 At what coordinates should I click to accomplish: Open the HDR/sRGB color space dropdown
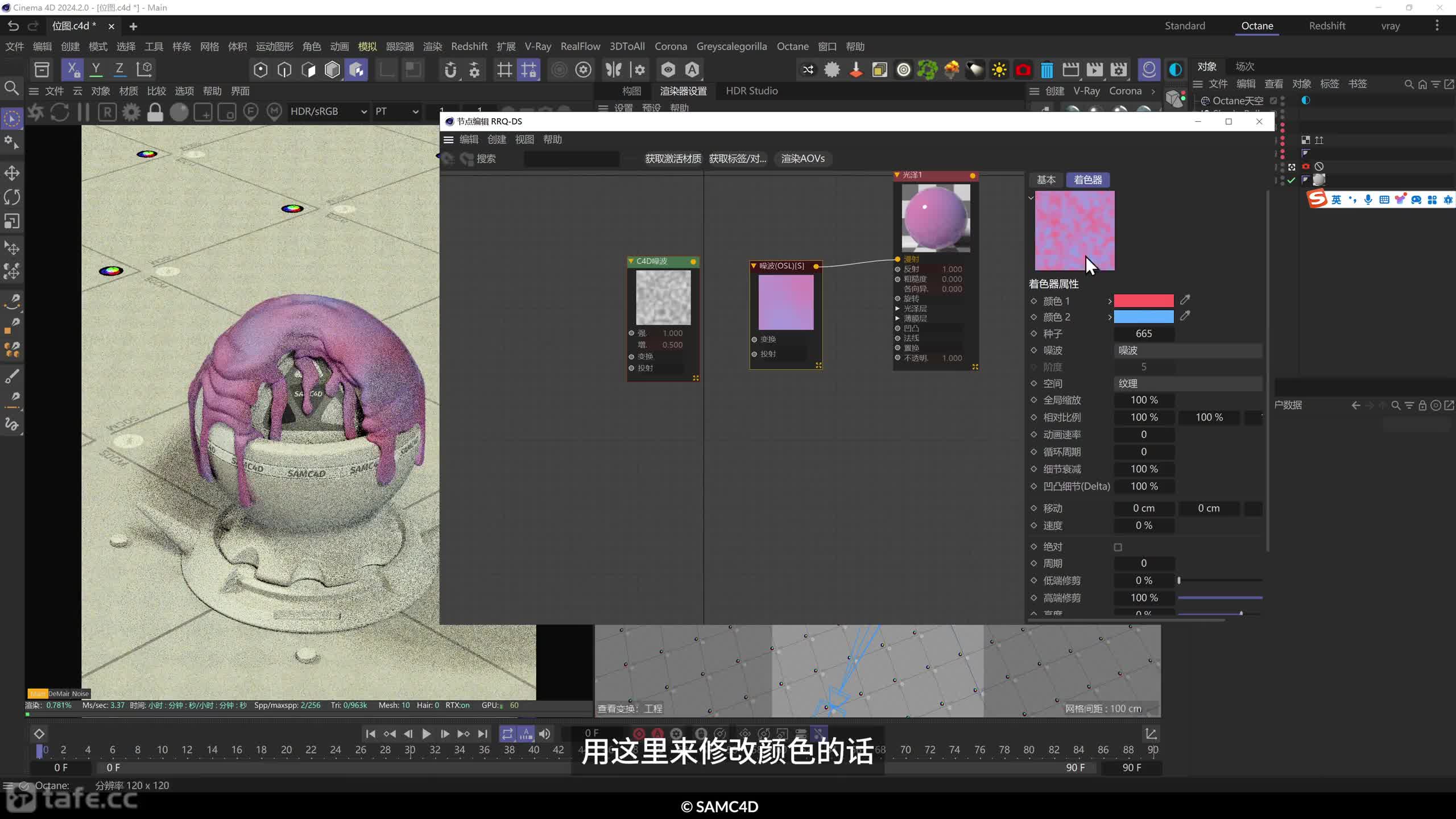(328, 111)
